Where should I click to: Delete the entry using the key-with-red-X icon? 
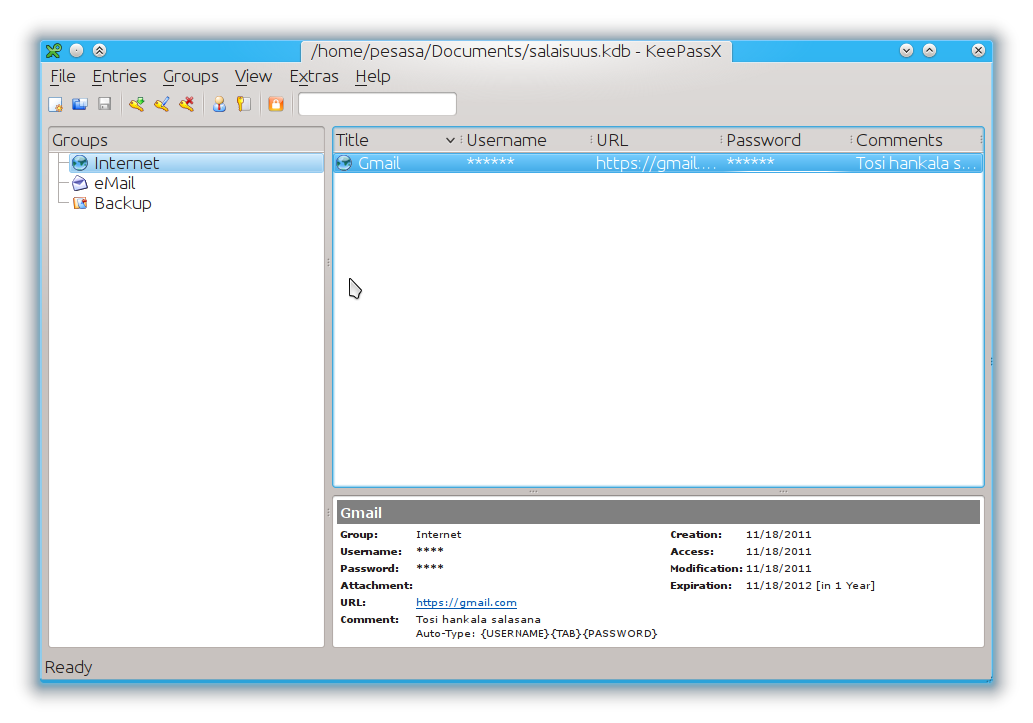(187, 104)
